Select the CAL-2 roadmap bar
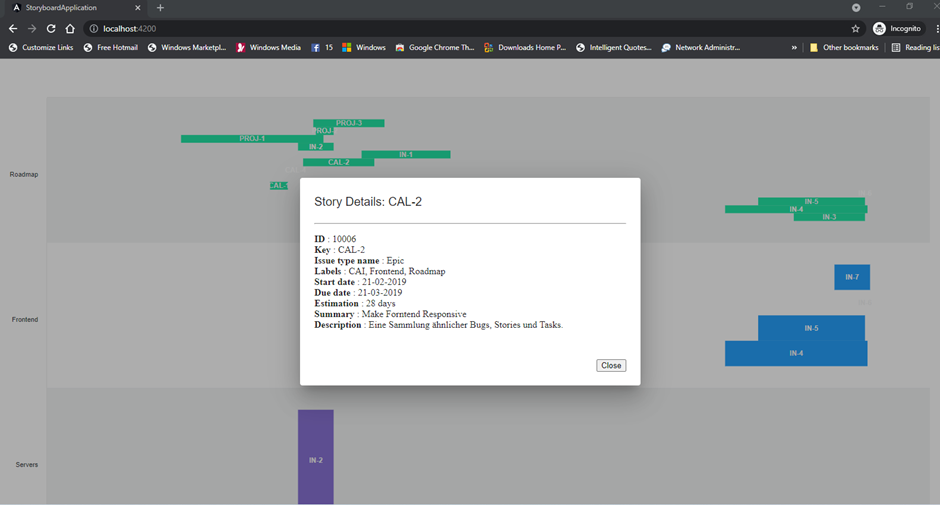Viewport: 940px width, 505px height. pos(338,162)
